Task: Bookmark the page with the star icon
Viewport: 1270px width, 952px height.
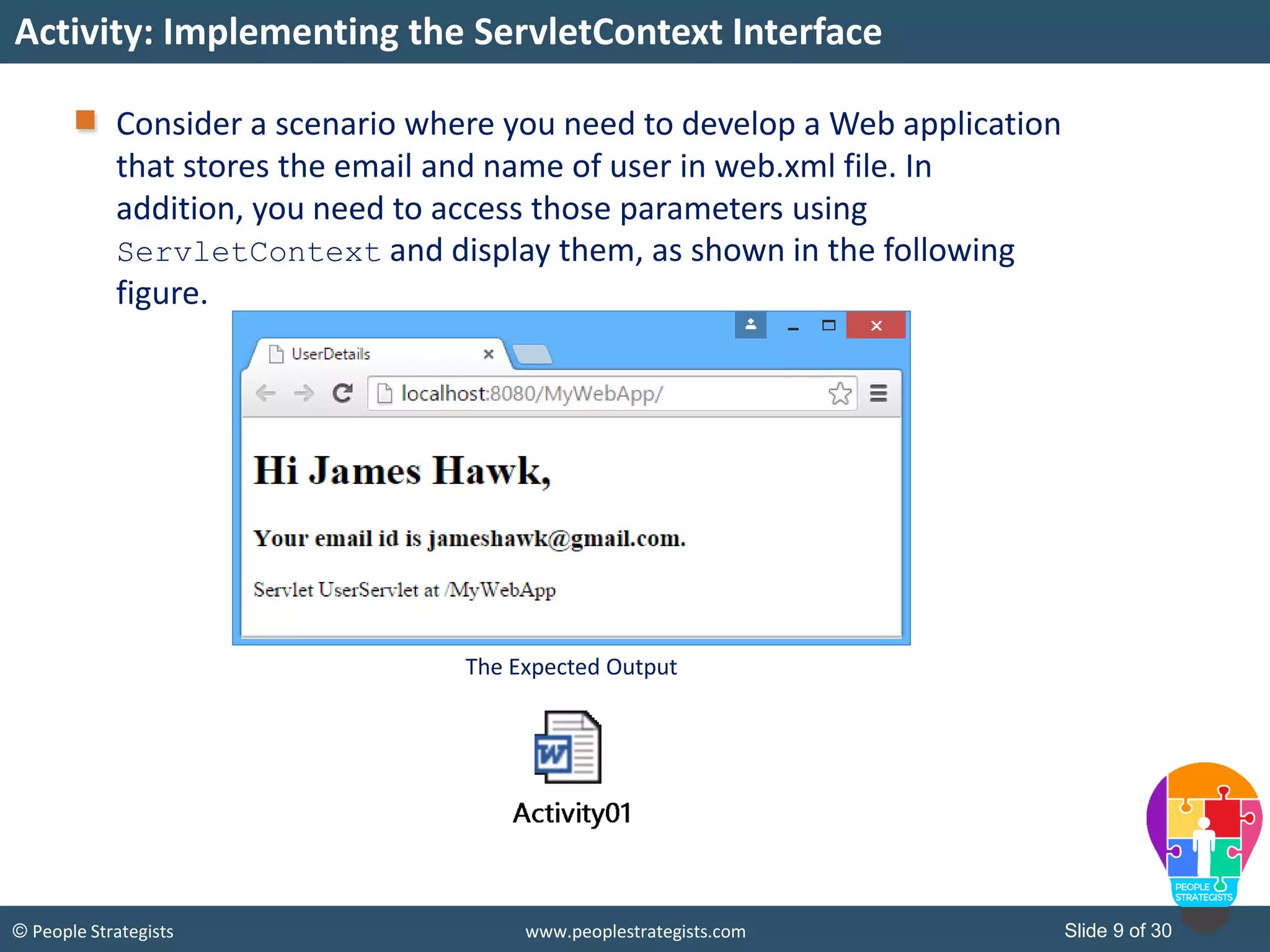Action: [x=840, y=394]
